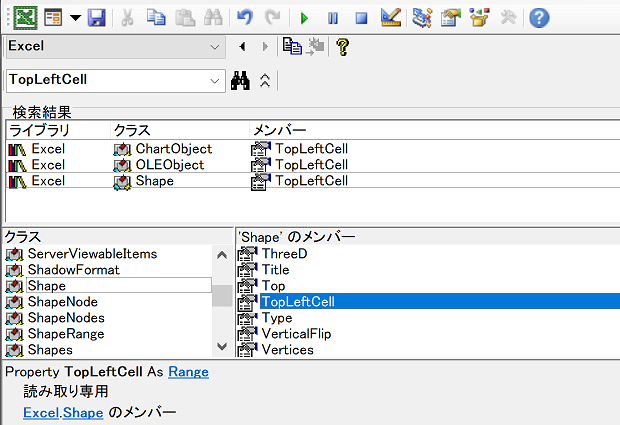Select Type member of Shape

[x=277, y=318]
